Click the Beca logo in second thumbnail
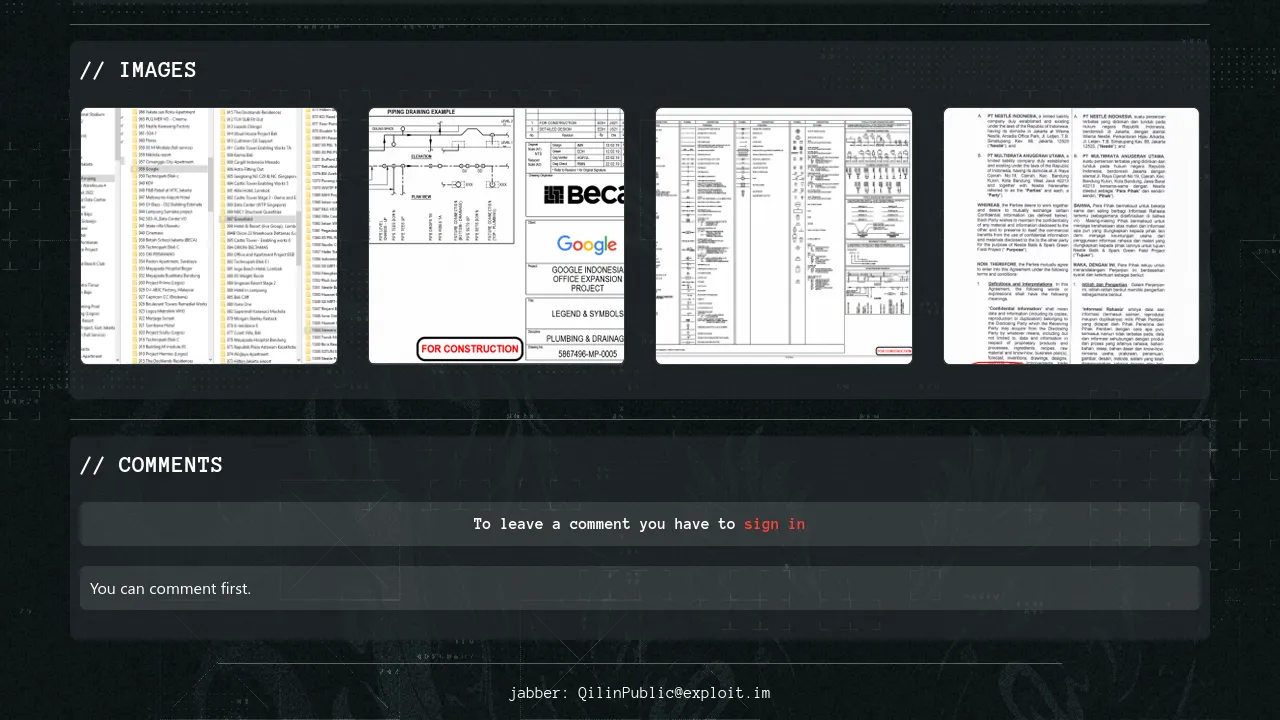The width and height of the screenshot is (1280, 720). [583, 194]
